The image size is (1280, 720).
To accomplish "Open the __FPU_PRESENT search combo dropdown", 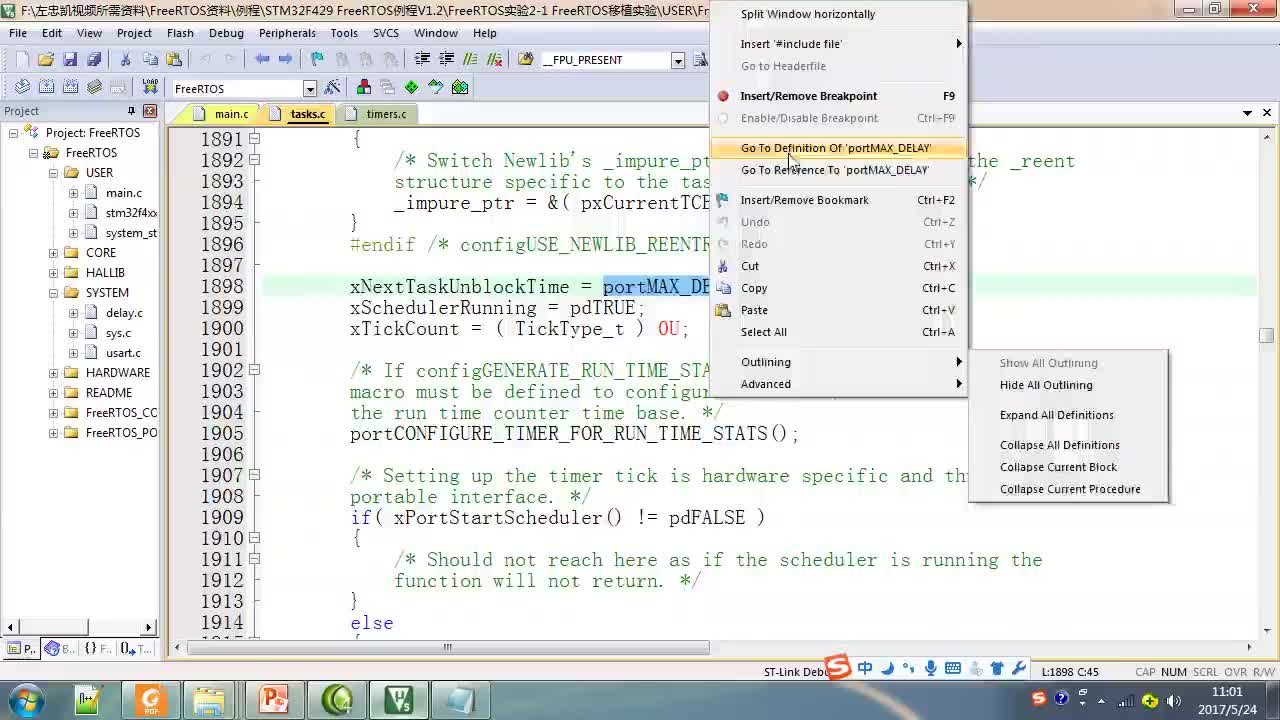I will [x=677, y=61].
